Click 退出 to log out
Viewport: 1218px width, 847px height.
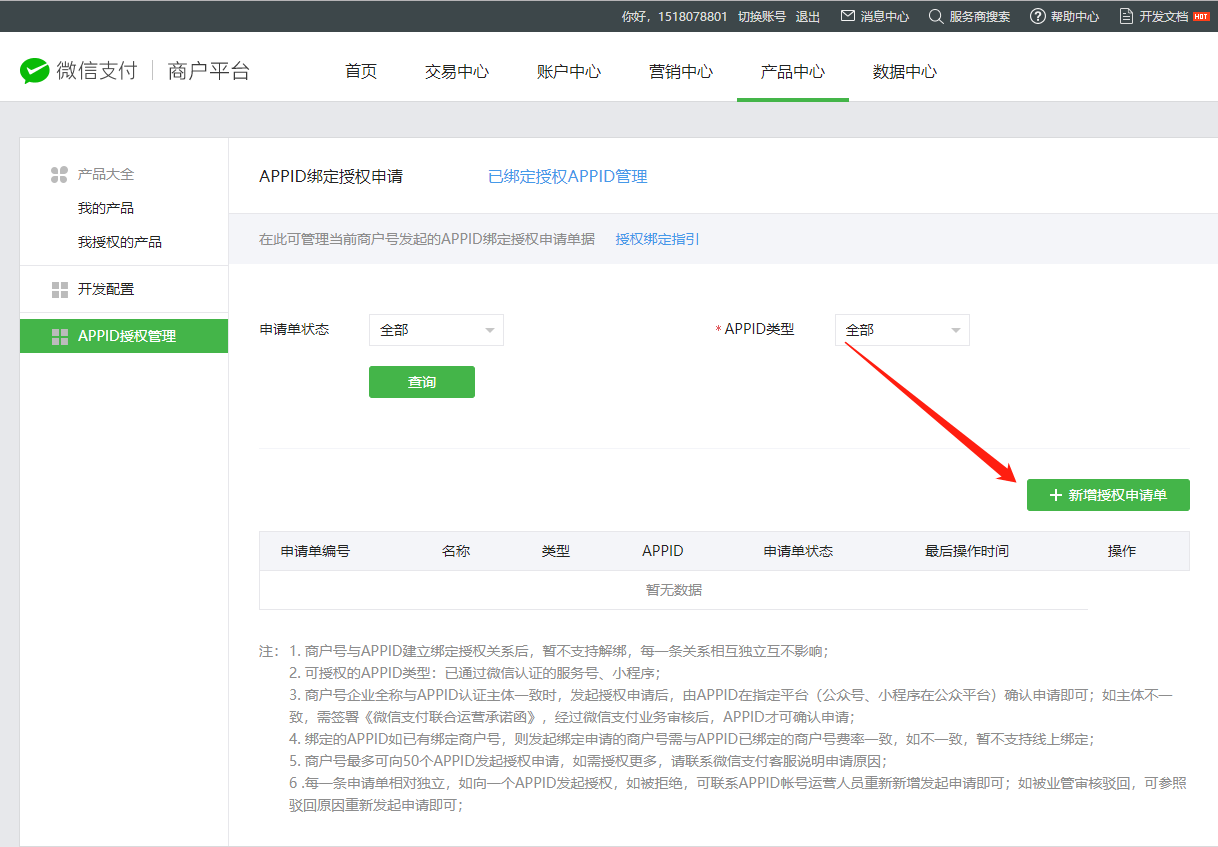(807, 17)
